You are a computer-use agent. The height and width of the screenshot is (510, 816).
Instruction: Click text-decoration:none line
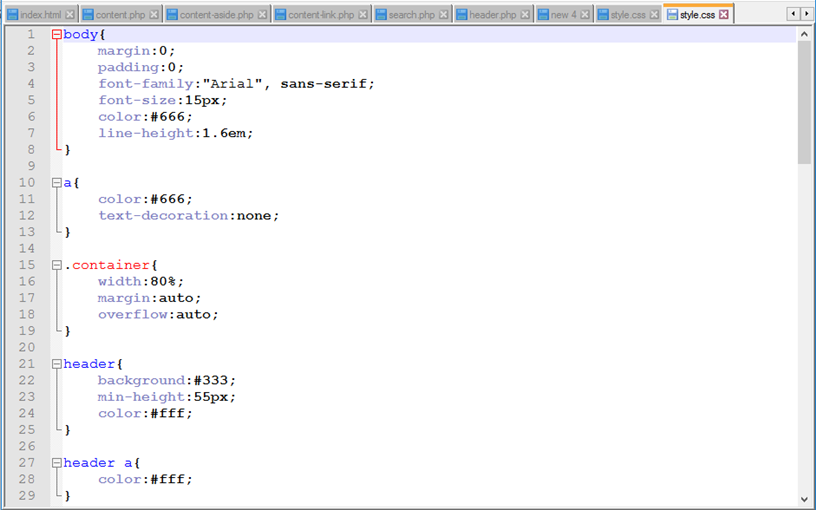pyautogui.click(x=188, y=215)
